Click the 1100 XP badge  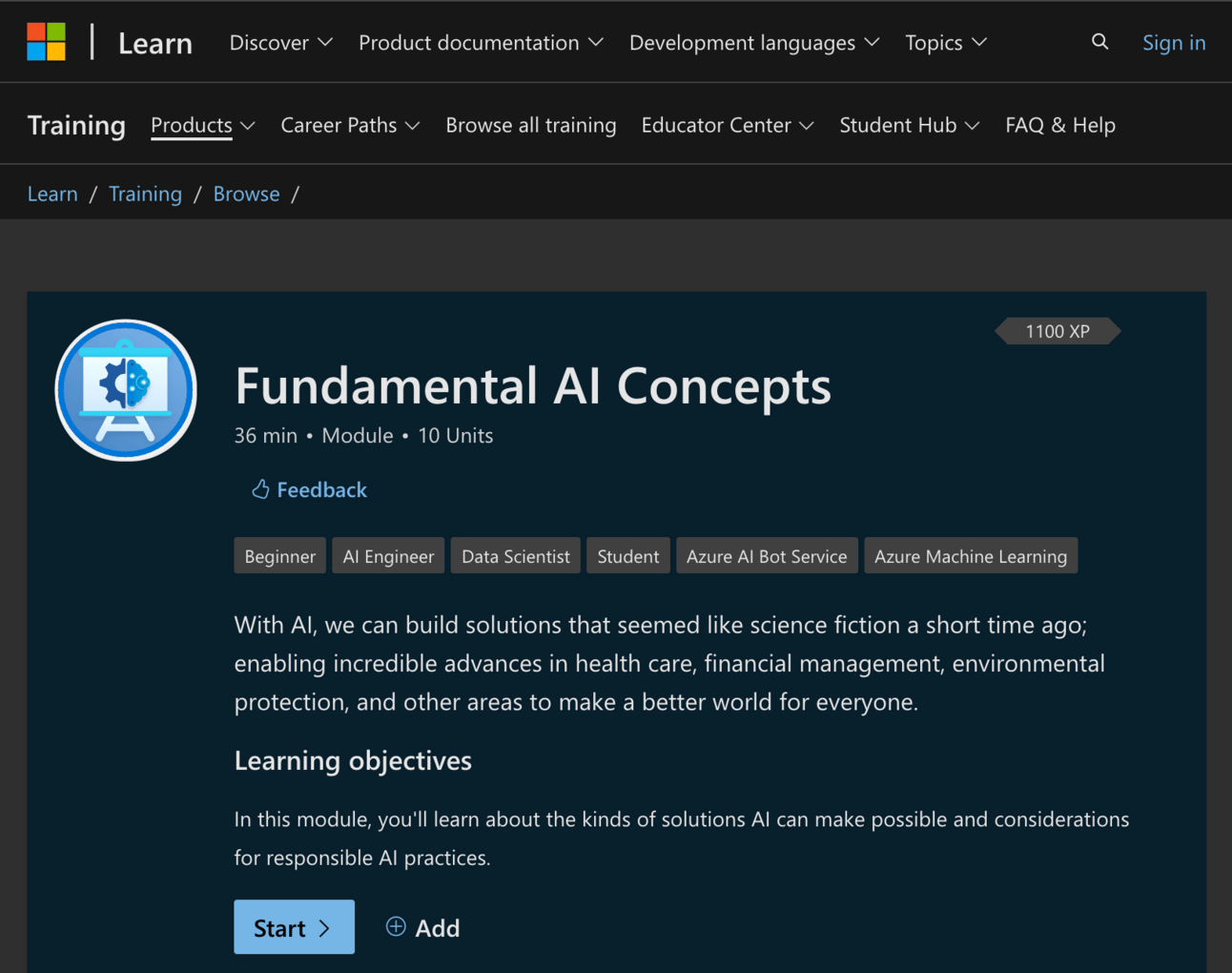click(1057, 331)
